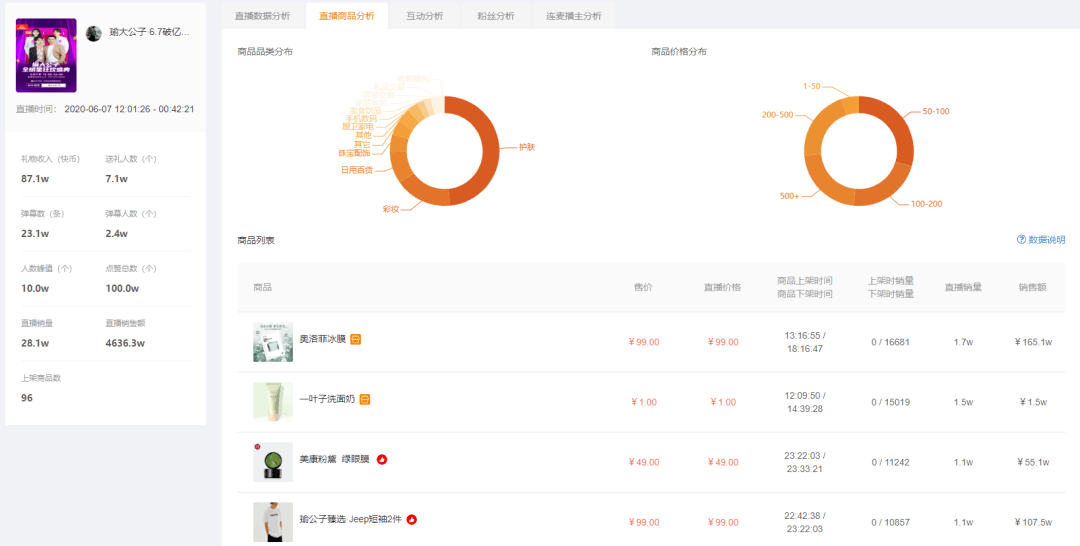Click the streamer's round avatar icon

click(x=94, y=33)
